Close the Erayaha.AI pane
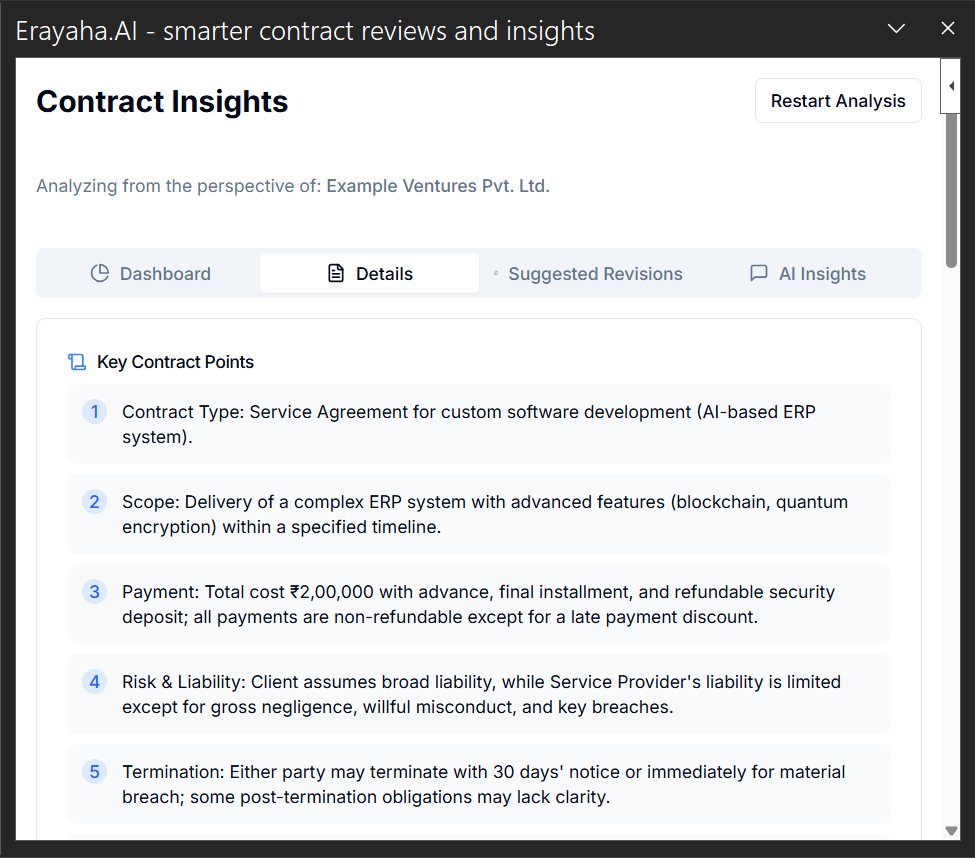Viewport: 975px width, 858px height. [948, 29]
